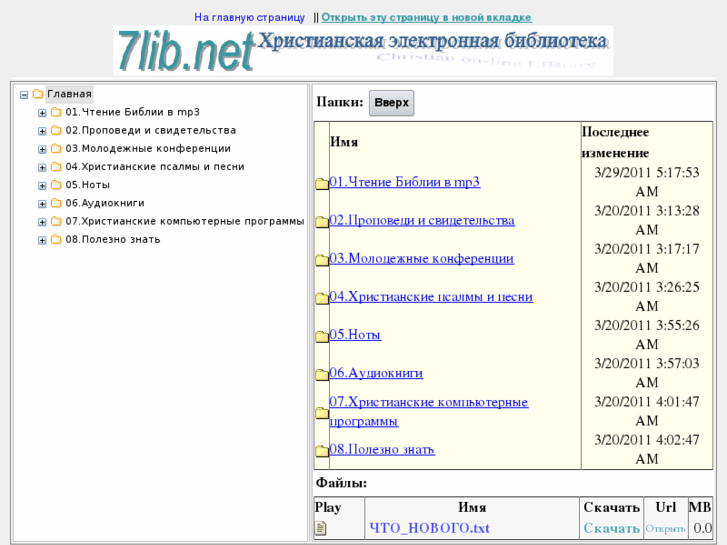Screen dimensions: 727x545
Task: Click table folder icon next to 03.Молодежные конференции link
Action: (x=322, y=260)
